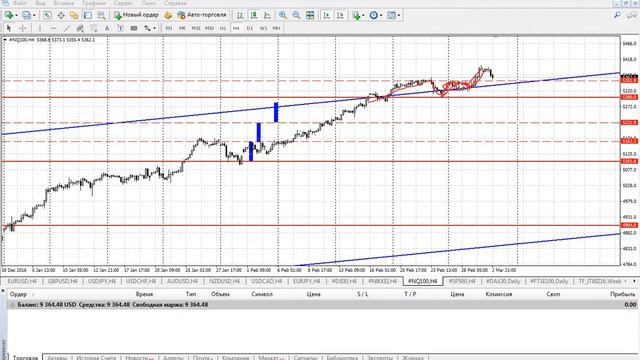Expand the New Chart dropdown arrow
The height and width of the screenshot is (360, 640).
(16, 16)
